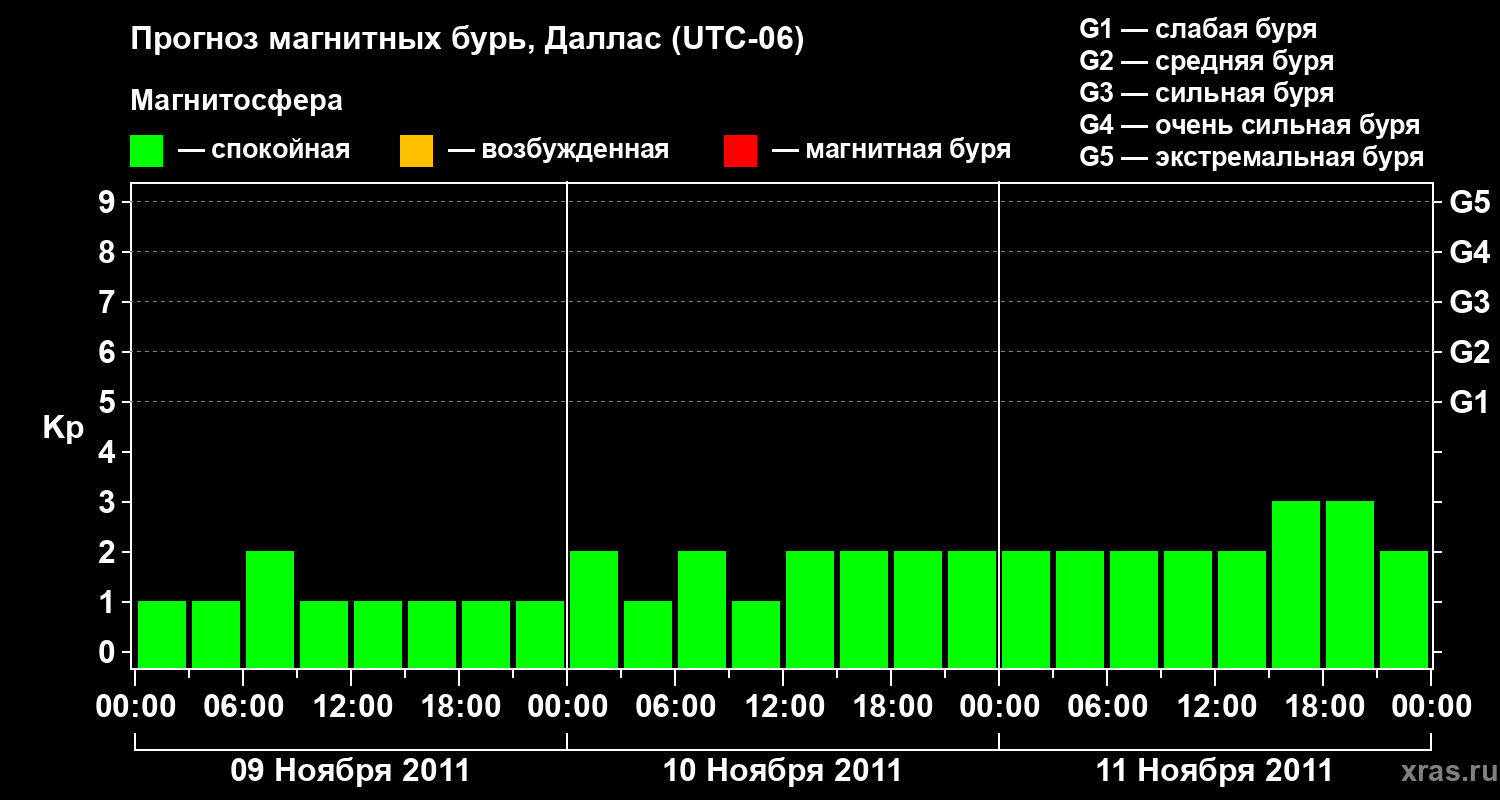Click the first bar of 09 Ноября at 00:00

tap(162, 634)
